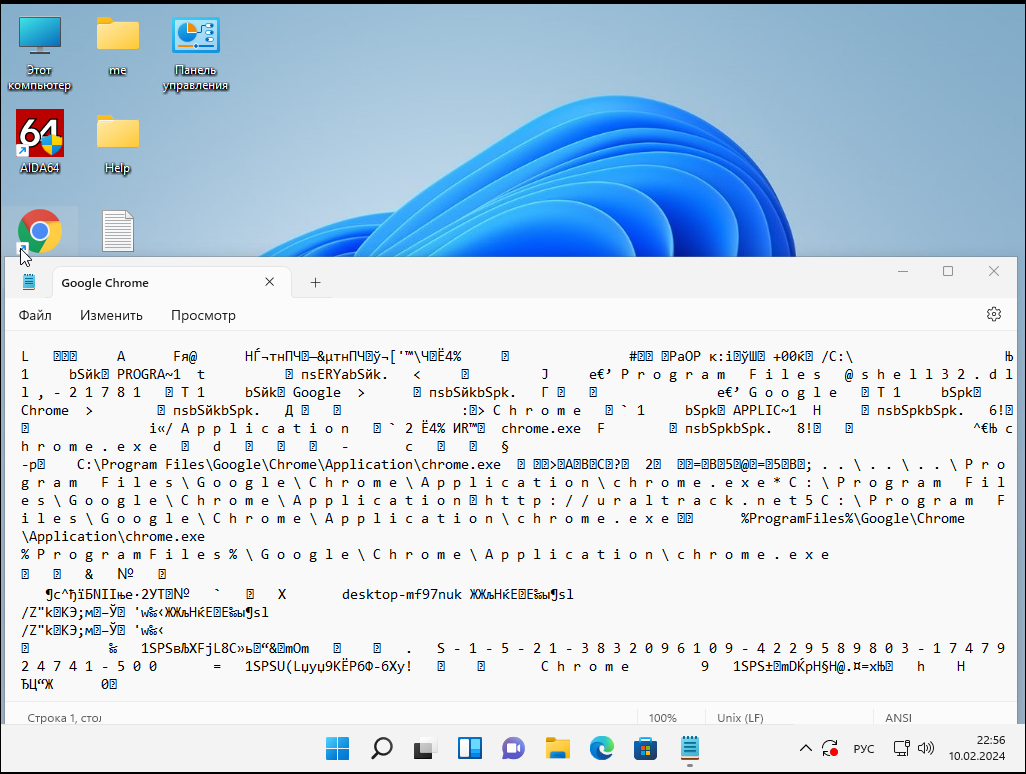Close the Notepad window
Screen dimensions: 1026x774
point(994,272)
